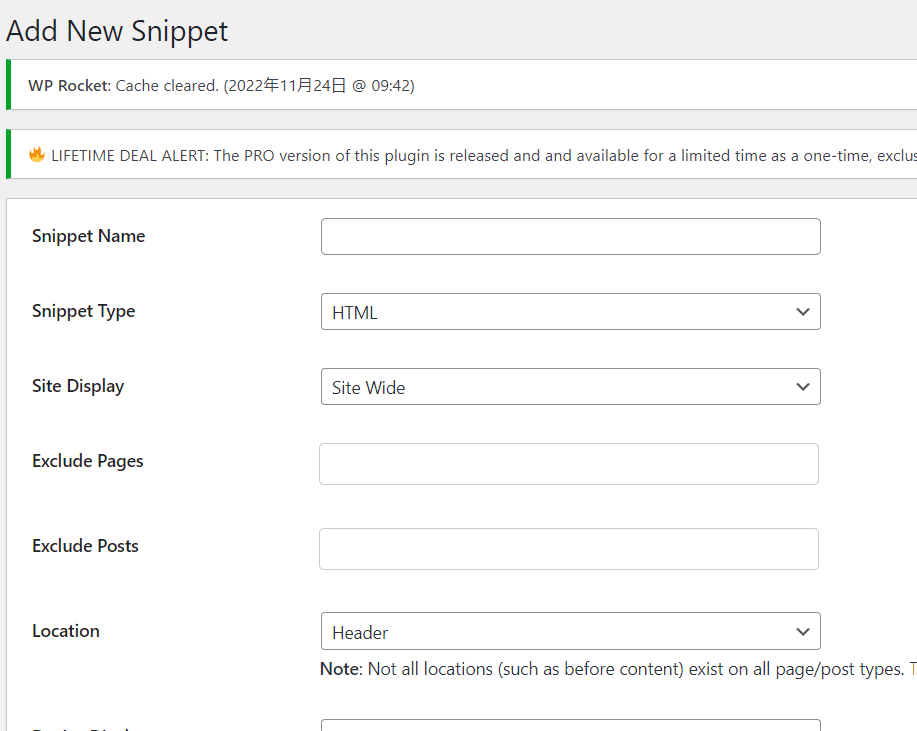Click the Site Display label
Viewport: 917px width, 731px height.
click(x=78, y=386)
